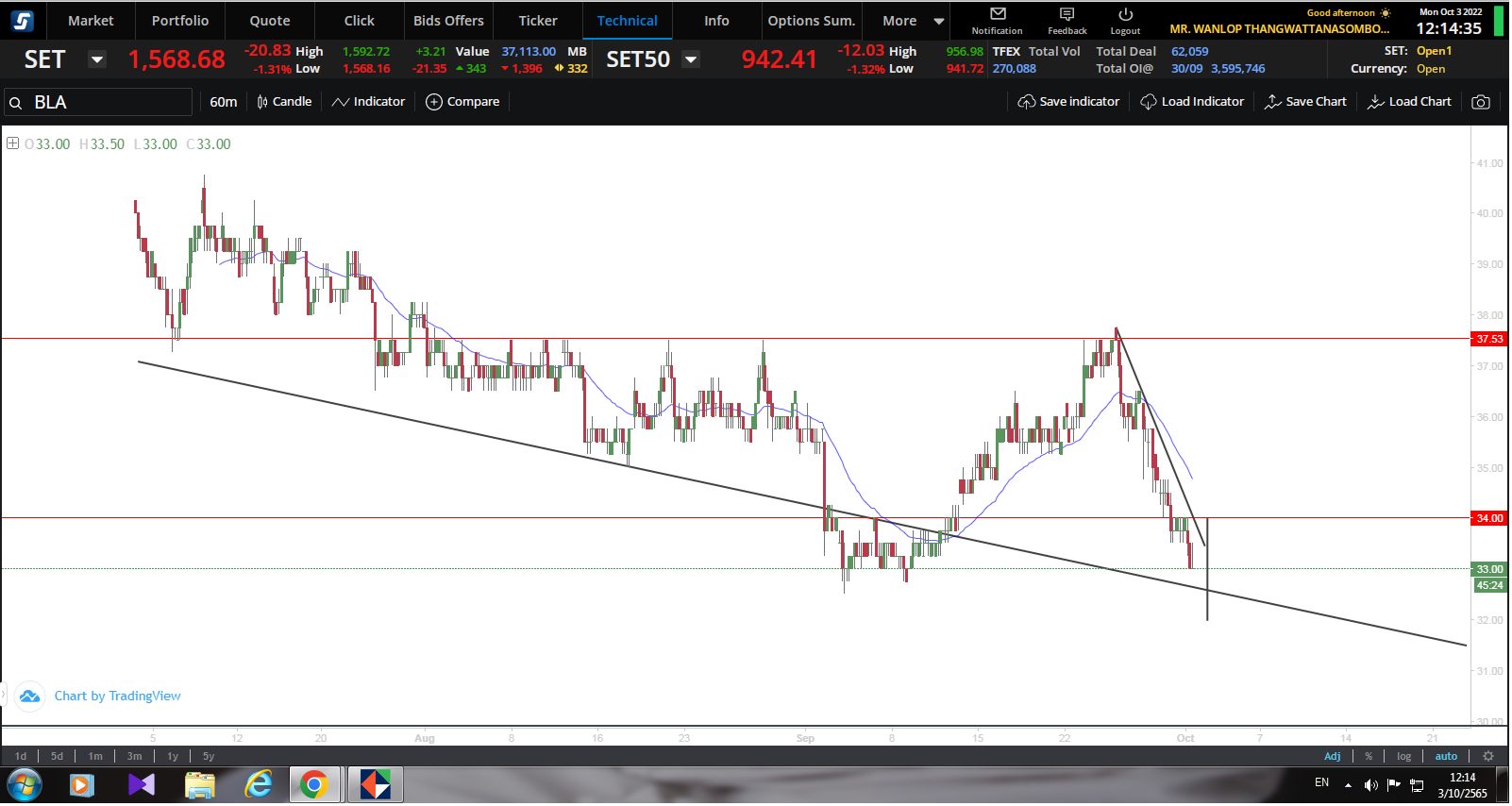The height and width of the screenshot is (806, 1512).
Task: Save the chart using Save Chart
Action: tap(1305, 102)
